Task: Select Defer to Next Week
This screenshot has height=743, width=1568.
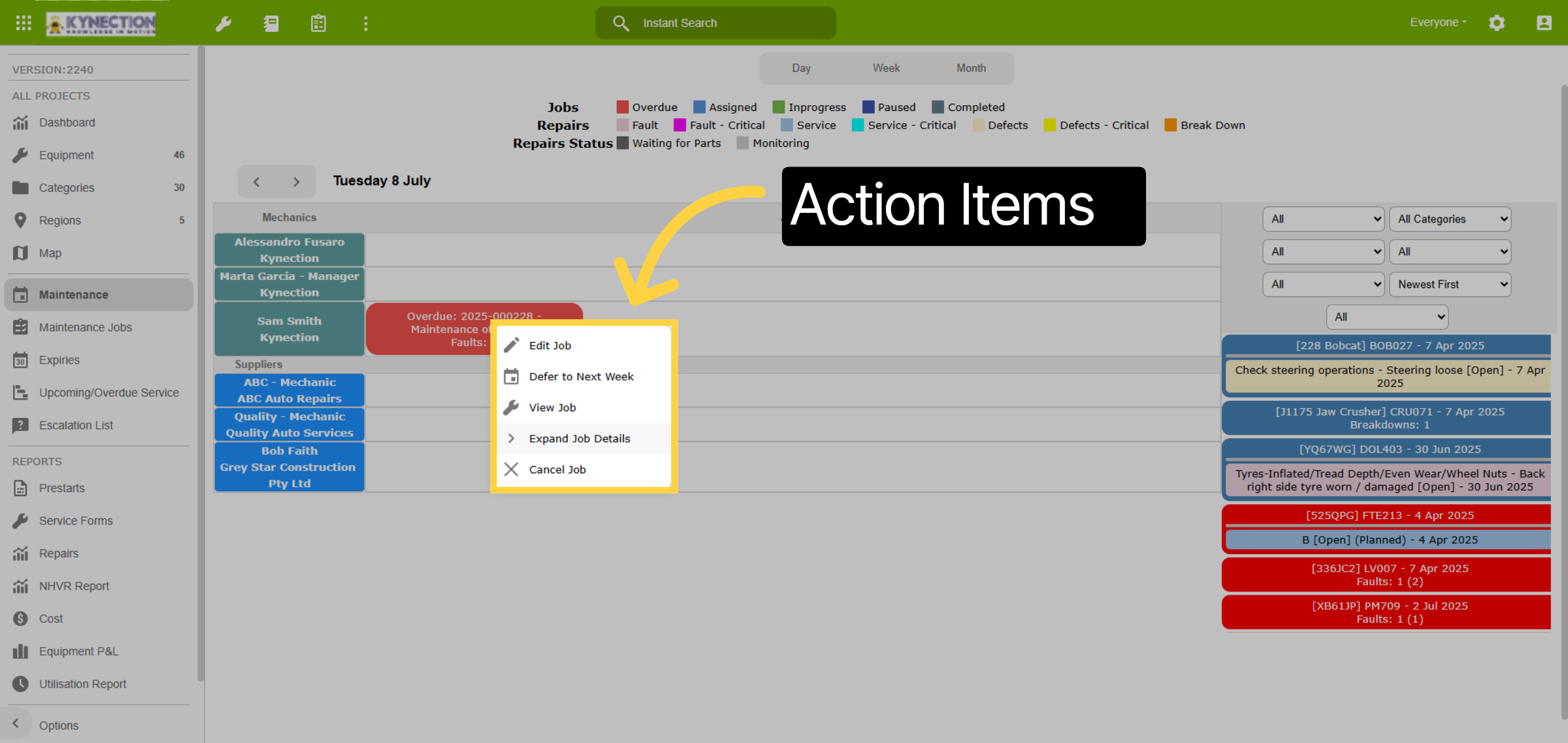Action: pos(584,376)
